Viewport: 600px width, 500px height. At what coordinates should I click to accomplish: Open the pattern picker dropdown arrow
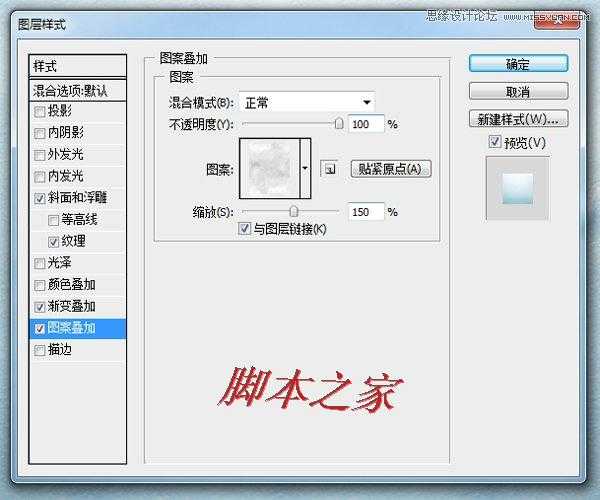pyautogui.click(x=305, y=168)
